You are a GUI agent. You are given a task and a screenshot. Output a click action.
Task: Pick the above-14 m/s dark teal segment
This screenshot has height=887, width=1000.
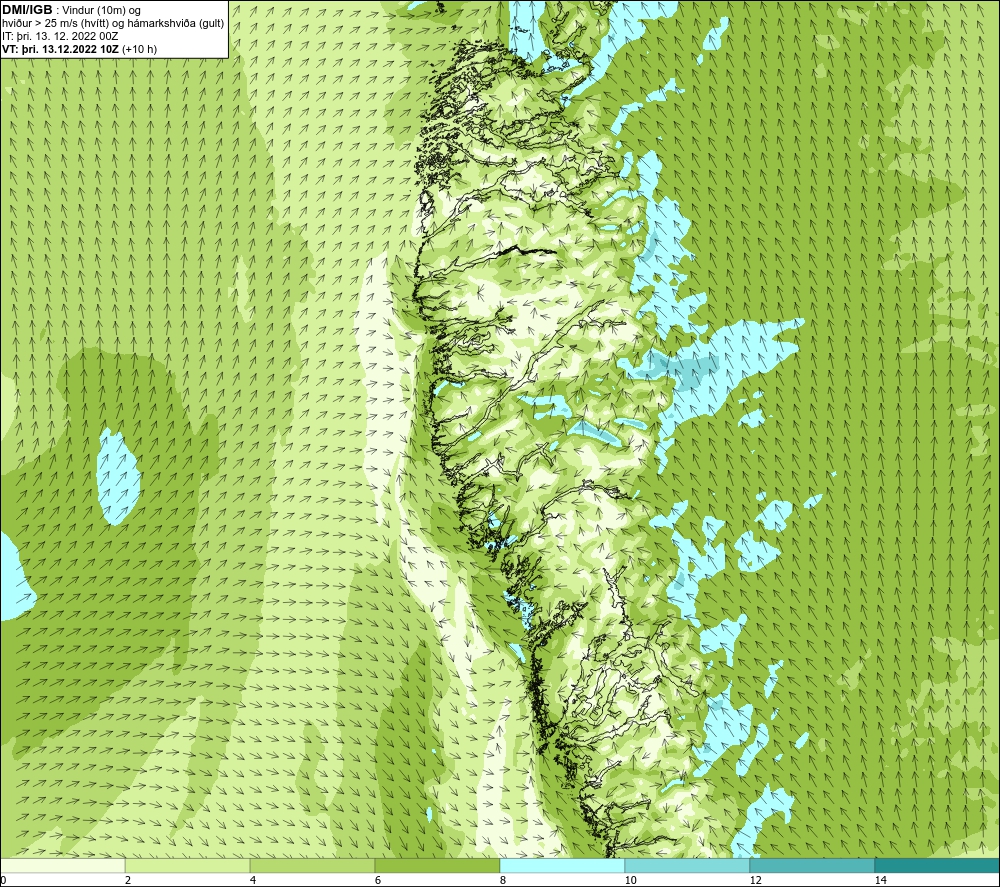937,865
